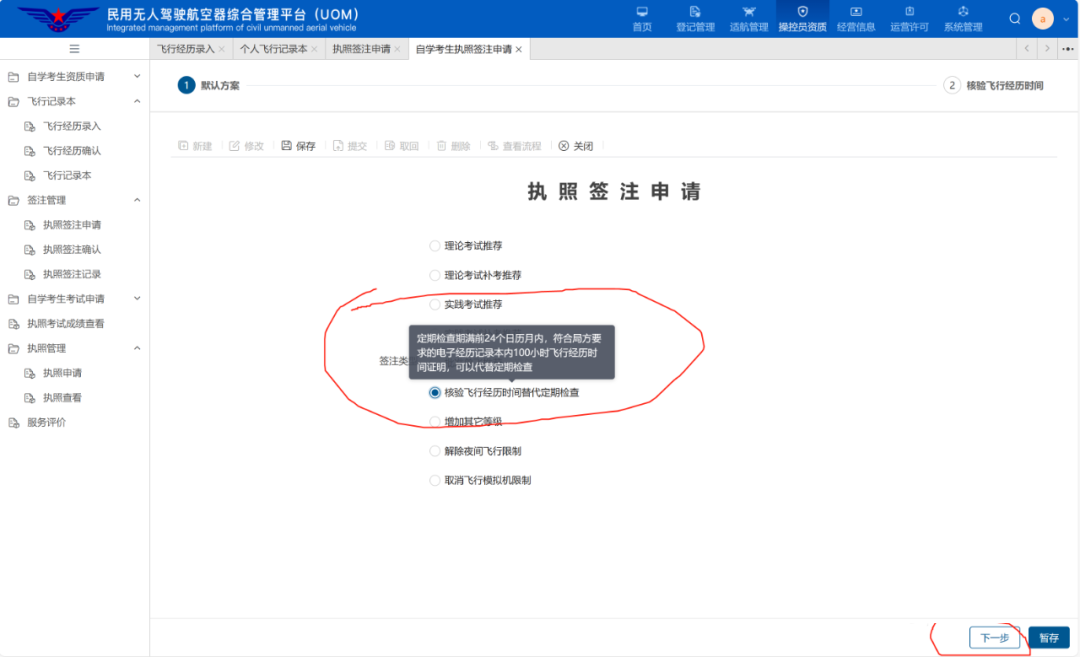Open the tab list more-options icon
The width and height of the screenshot is (1080, 657).
click(1068, 49)
